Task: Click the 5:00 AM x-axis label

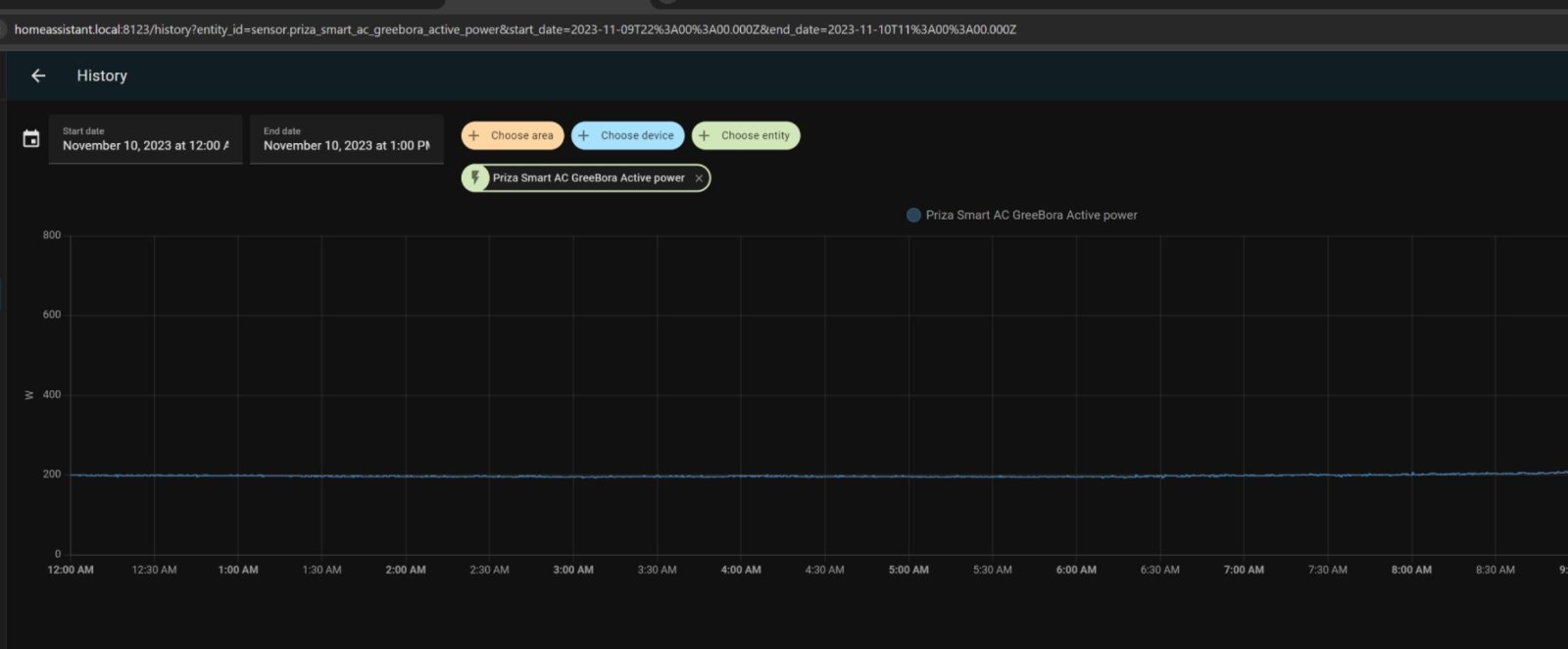Action: click(908, 570)
